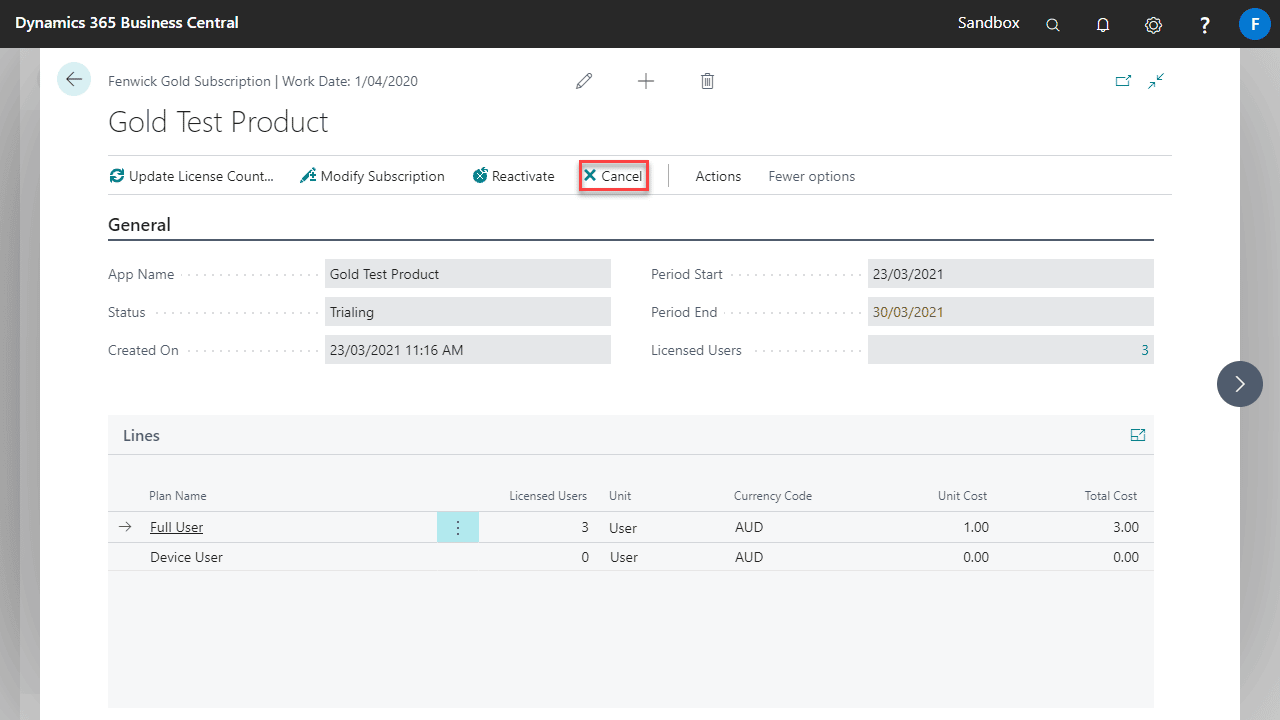Click Unit Cost 1.00 in Full User row
Screen dimensions: 1280x720
[x=976, y=527]
